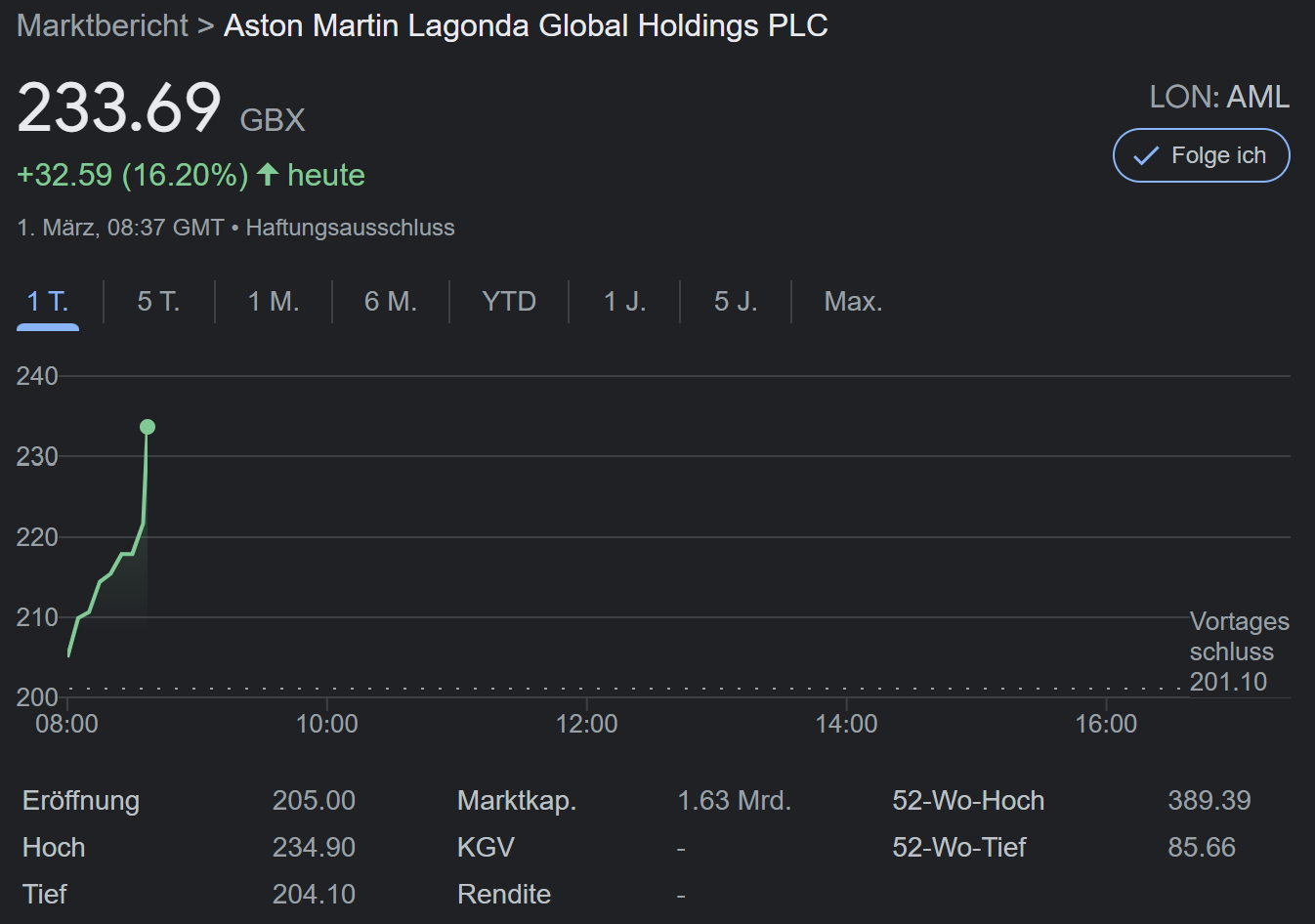Switch to the 5 J. range tab

tap(736, 301)
